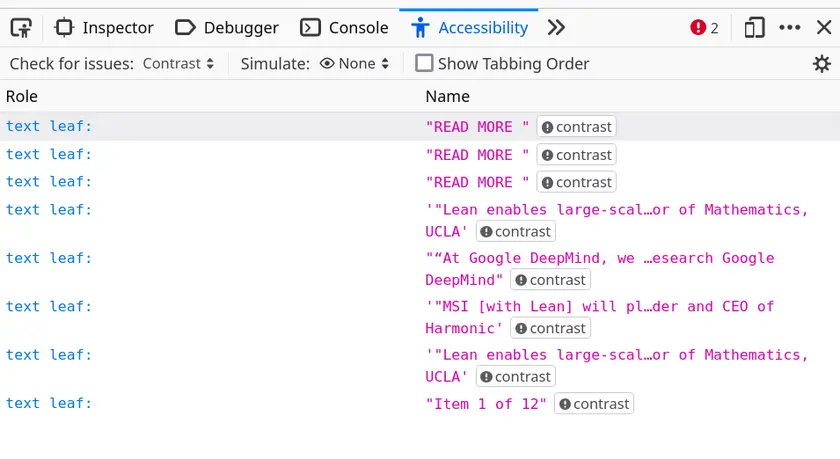
Task: Select the "Item 1 of 12" name text
Action: pos(486,404)
